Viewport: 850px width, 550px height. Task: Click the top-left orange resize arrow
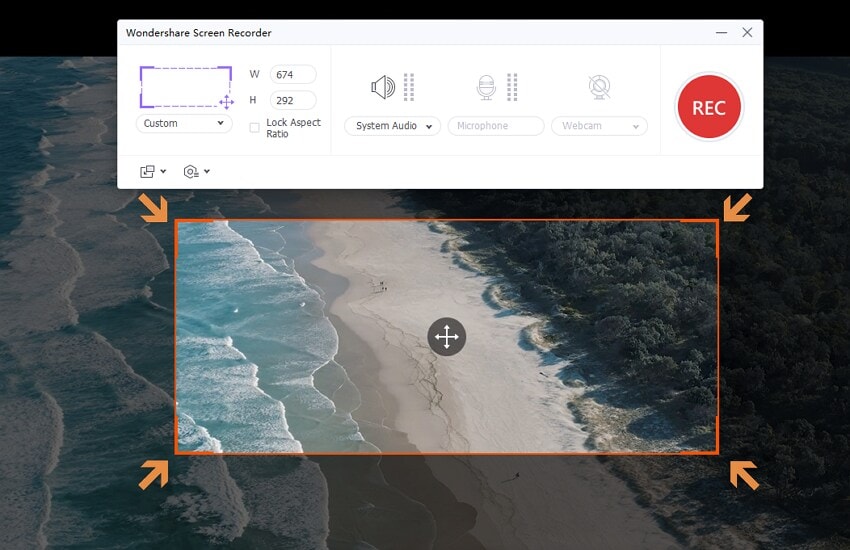tap(153, 208)
